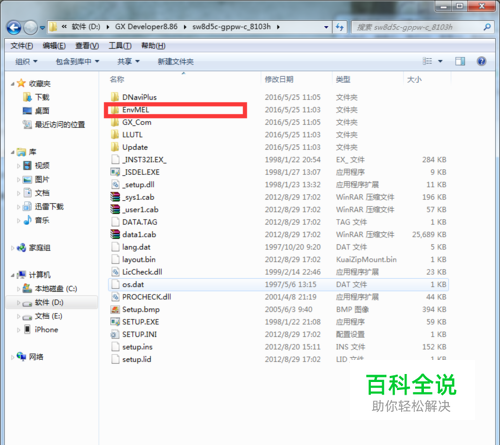Open 文档 (E:) drive
Viewport: 500px width, 445px height.
(49, 316)
